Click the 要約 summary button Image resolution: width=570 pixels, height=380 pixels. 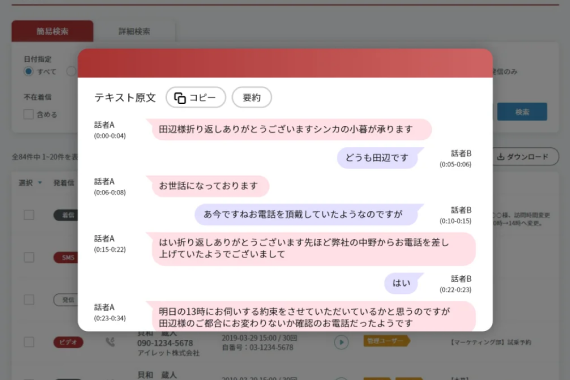click(x=252, y=97)
